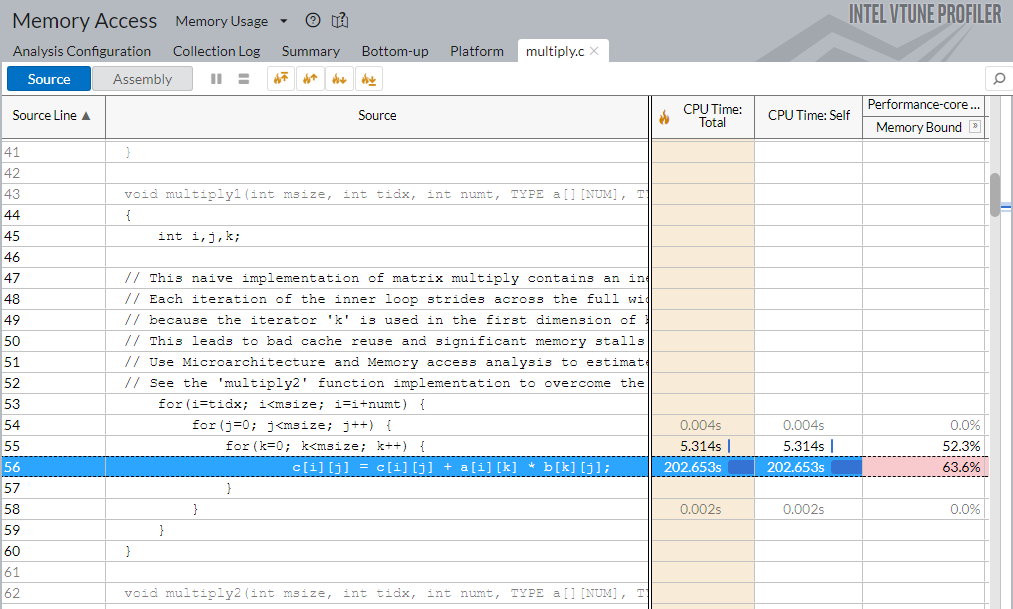Image resolution: width=1013 pixels, height=609 pixels.
Task: Select the void multiply2 function declaration line
Action: pos(386,594)
